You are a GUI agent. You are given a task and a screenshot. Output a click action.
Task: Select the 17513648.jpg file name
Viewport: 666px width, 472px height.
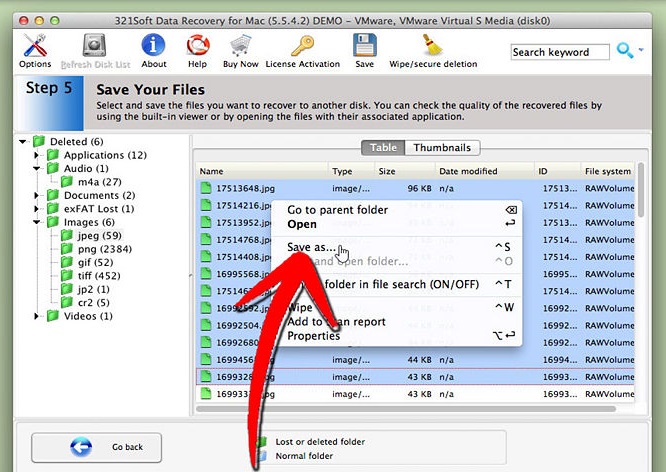tap(246, 188)
